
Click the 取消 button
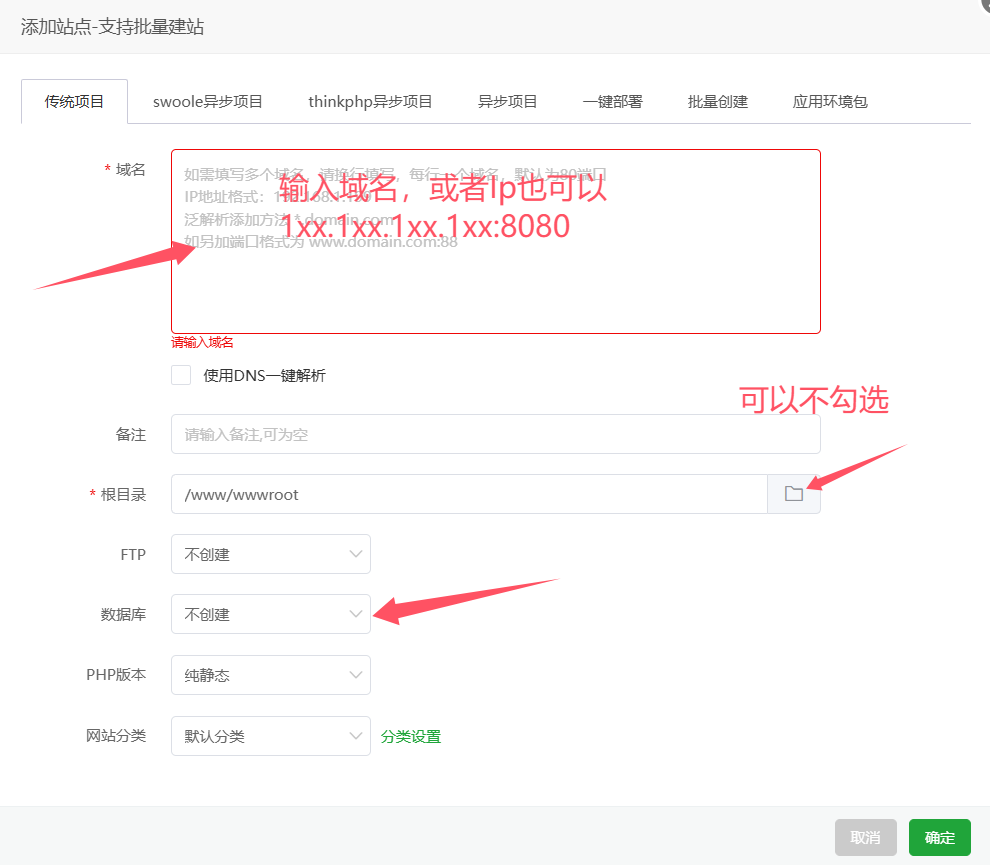pos(866,838)
